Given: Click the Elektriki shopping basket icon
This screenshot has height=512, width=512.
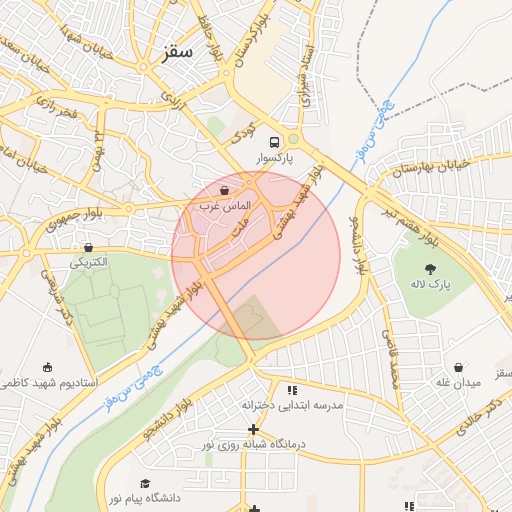Looking at the screenshot, I should coord(88,248).
